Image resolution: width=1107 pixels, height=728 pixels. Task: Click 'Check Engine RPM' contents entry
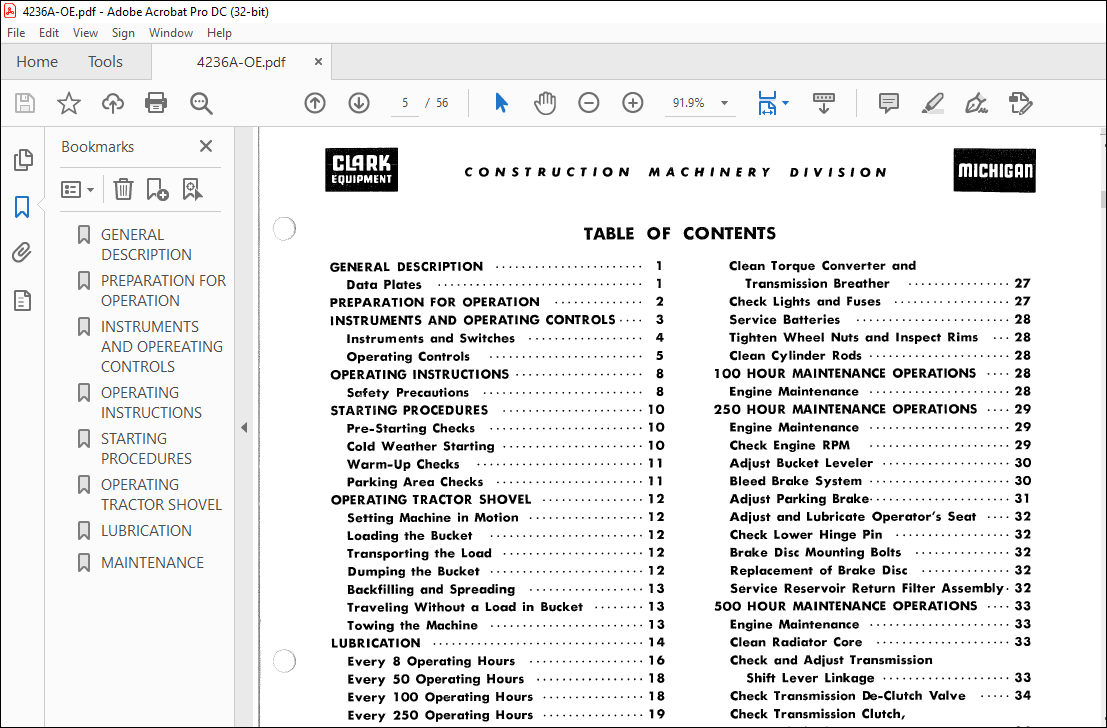pos(789,445)
